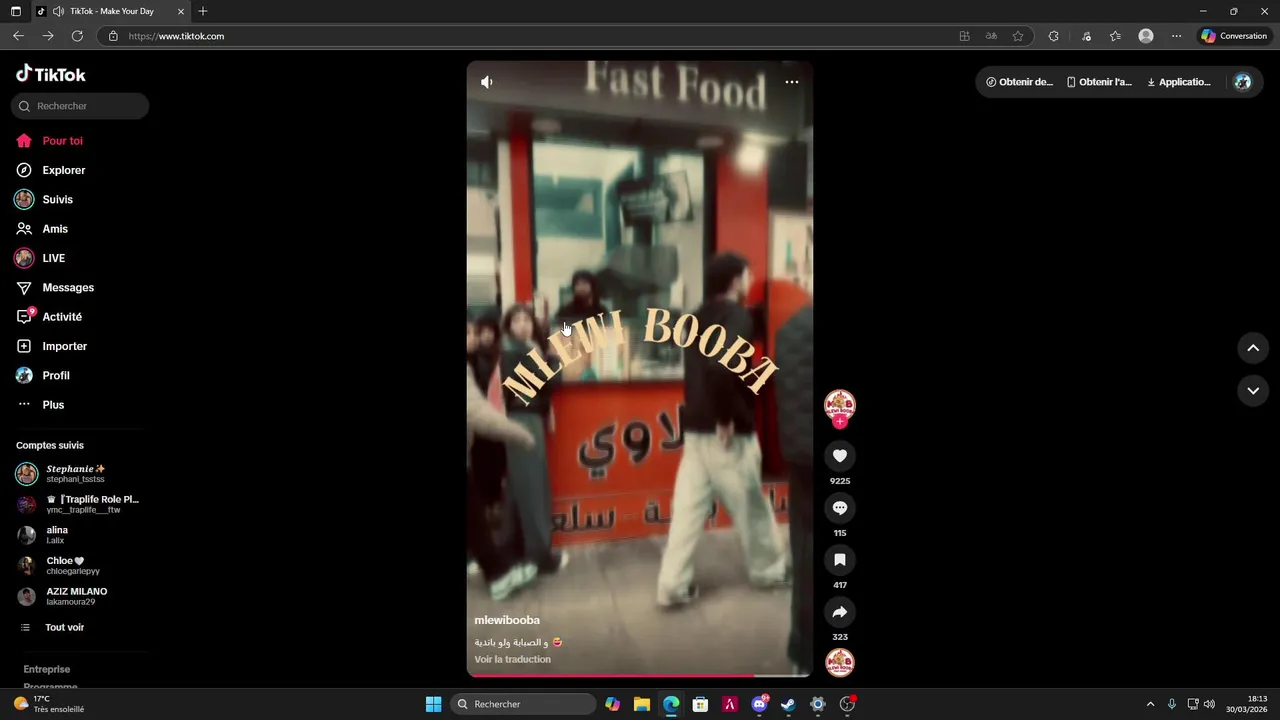The height and width of the screenshot is (720, 1280).
Task: Click the TikTok logo
Action: [51, 74]
